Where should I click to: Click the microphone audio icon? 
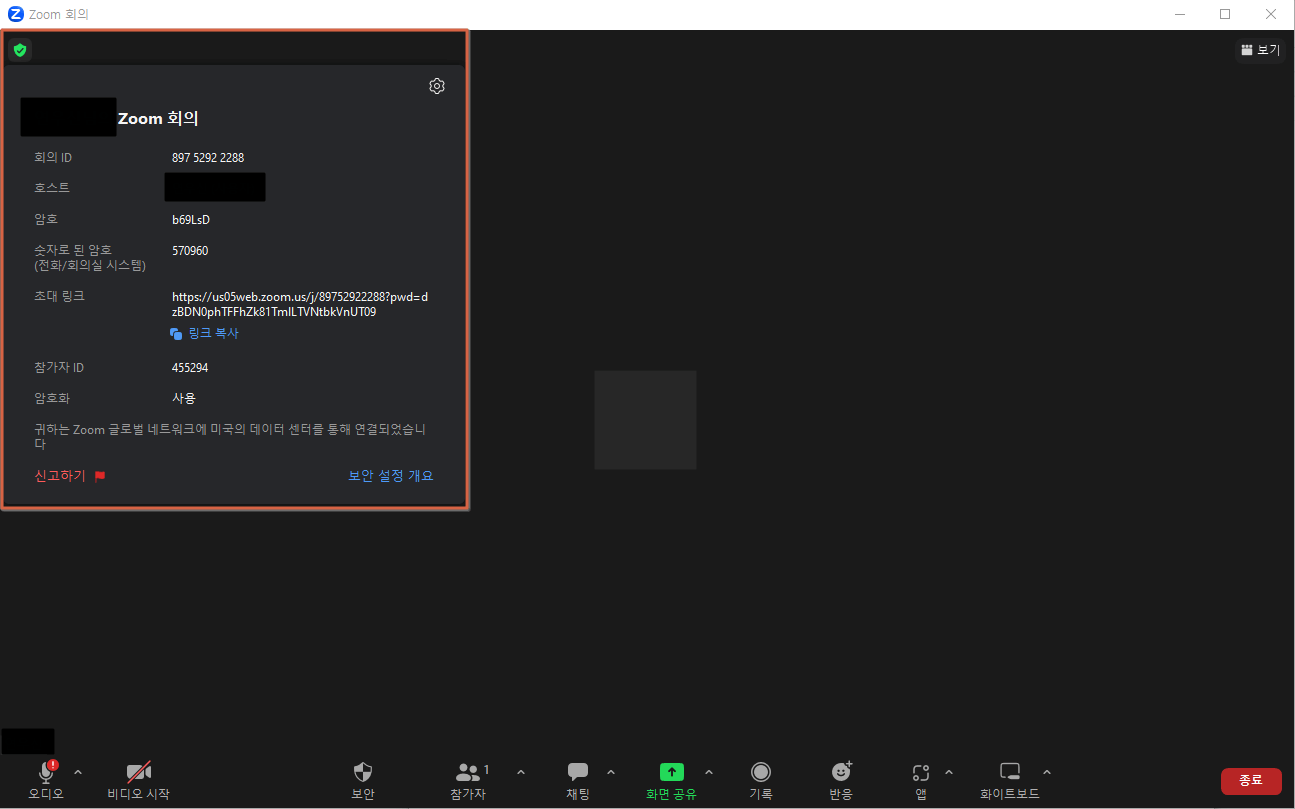(46, 772)
